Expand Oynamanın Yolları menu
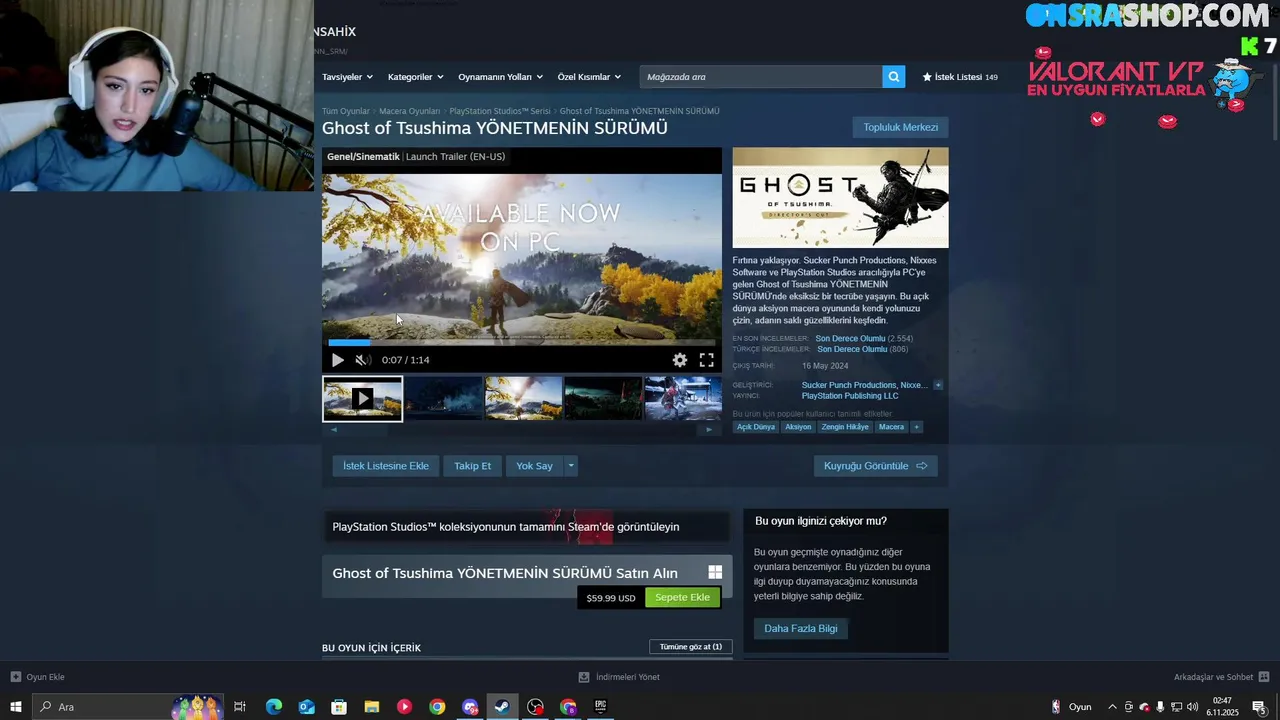The width and height of the screenshot is (1280, 720). (500, 77)
